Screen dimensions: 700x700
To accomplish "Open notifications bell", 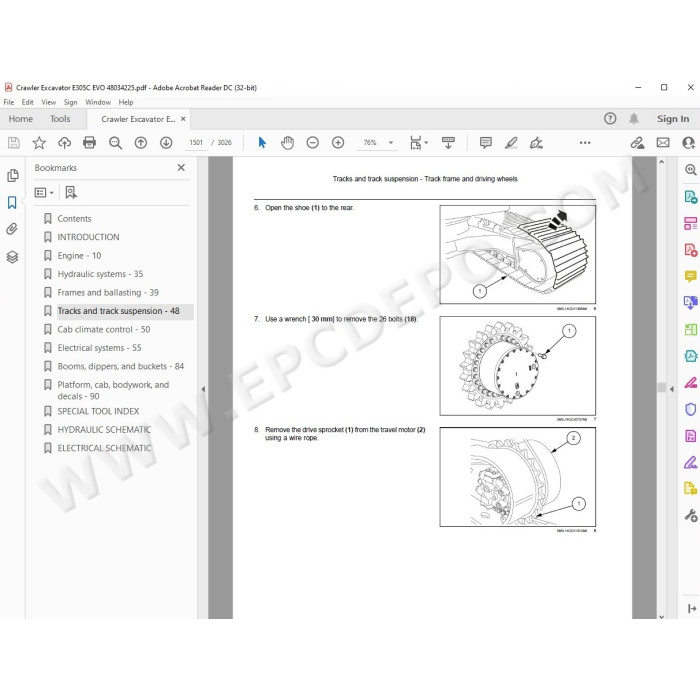I will [x=634, y=119].
